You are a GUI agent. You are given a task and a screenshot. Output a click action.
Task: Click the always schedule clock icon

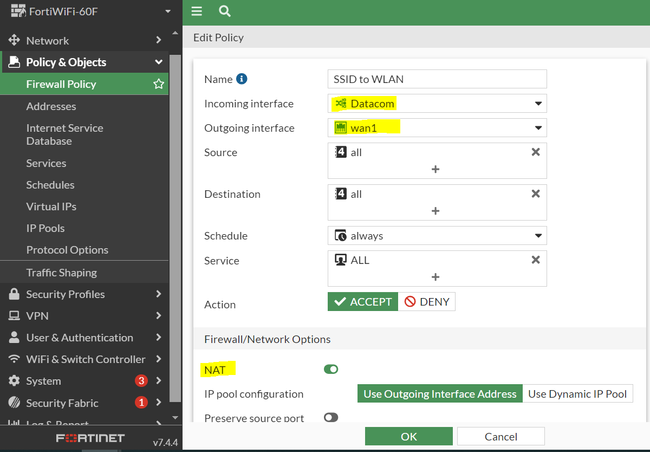pos(341,236)
